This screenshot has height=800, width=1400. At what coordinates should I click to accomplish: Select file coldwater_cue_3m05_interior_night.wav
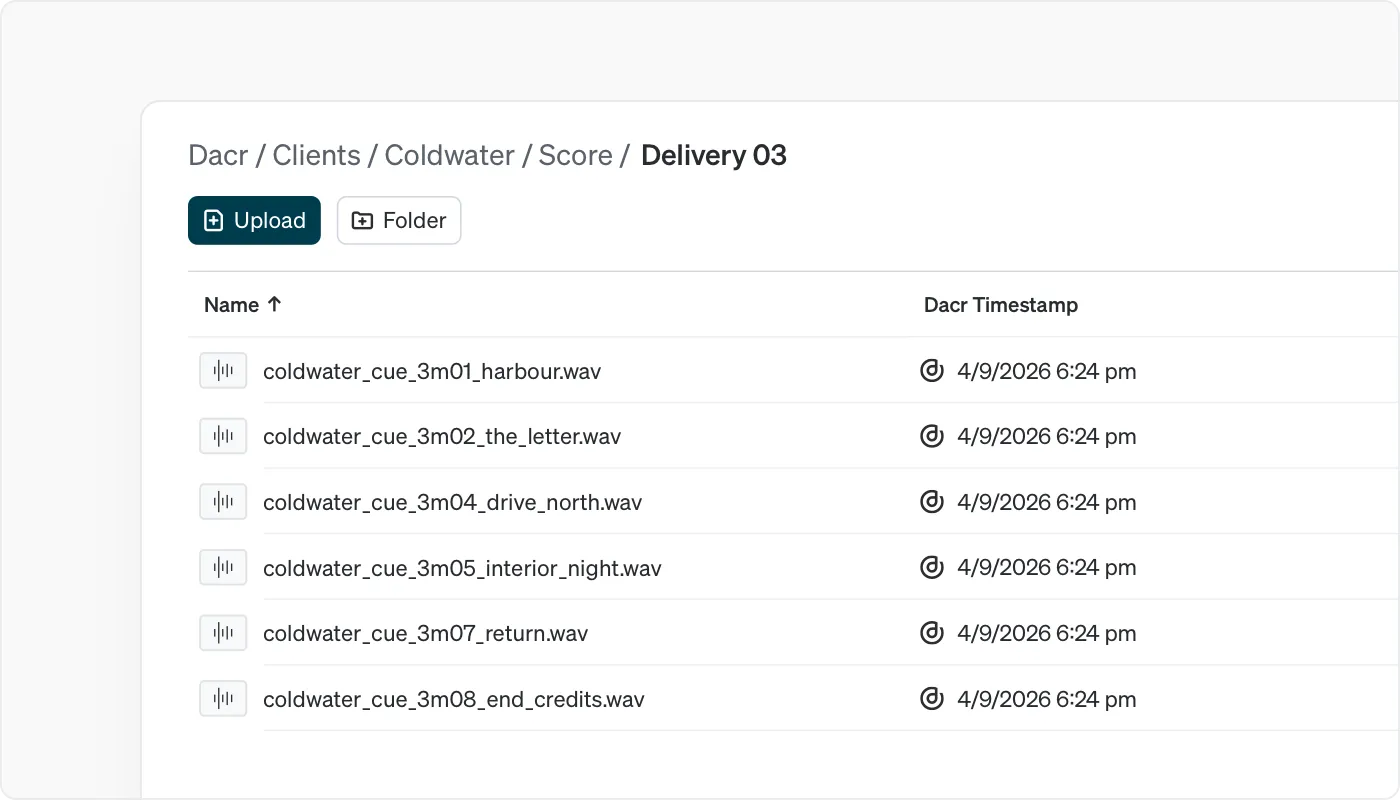[x=462, y=569]
